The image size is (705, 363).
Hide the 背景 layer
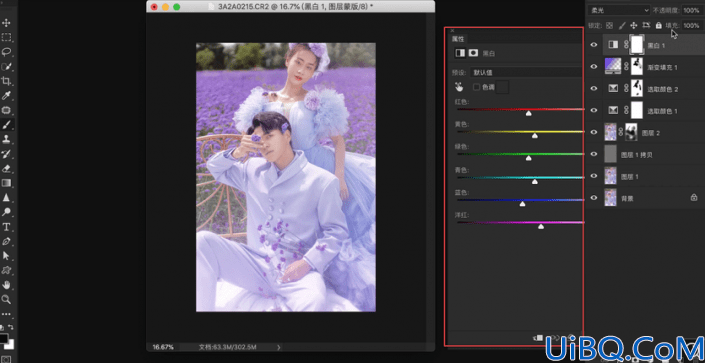pyautogui.click(x=593, y=197)
